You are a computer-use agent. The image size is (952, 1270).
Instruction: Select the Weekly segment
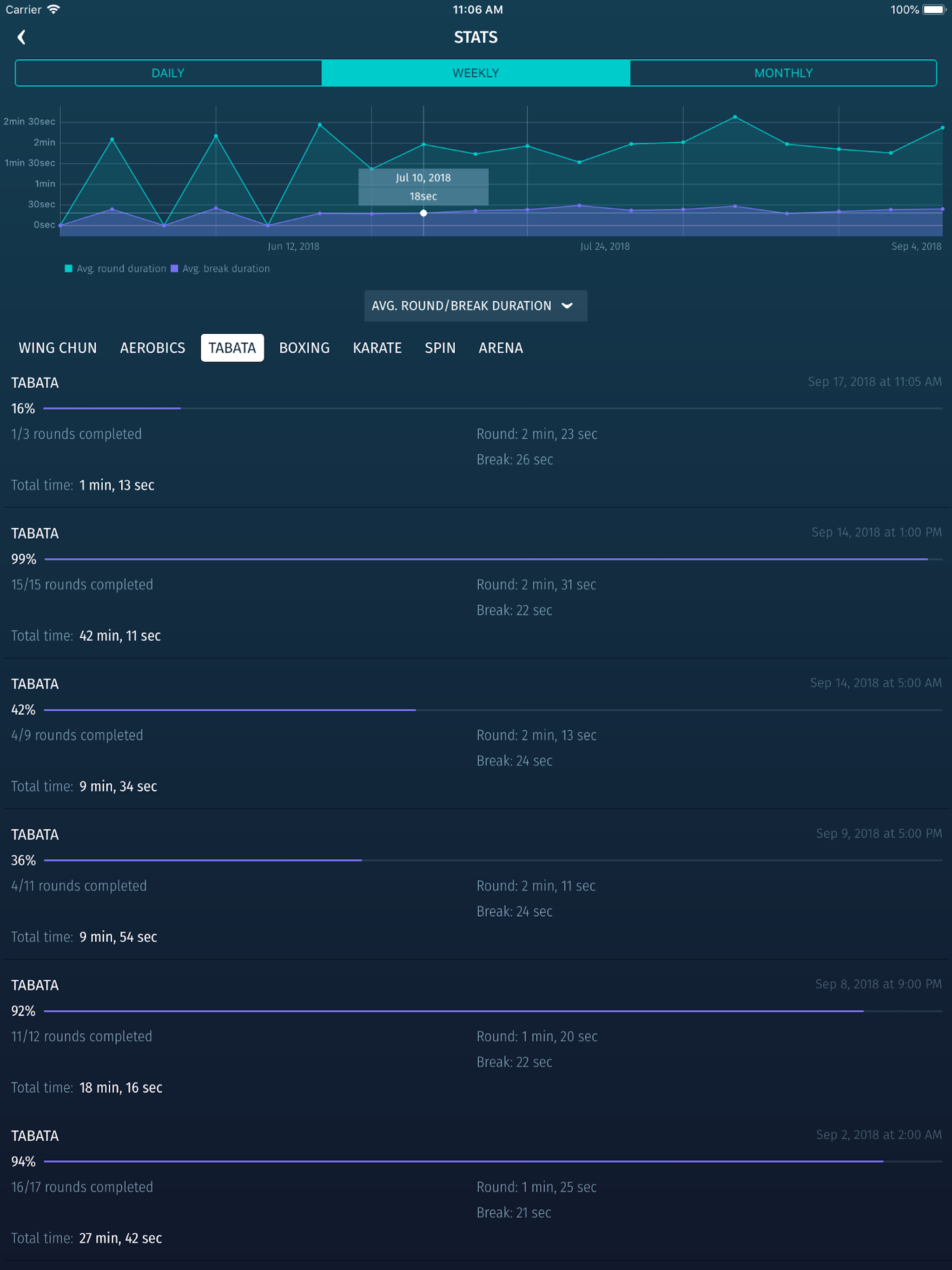pyautogui.click(x=476, y=73)
